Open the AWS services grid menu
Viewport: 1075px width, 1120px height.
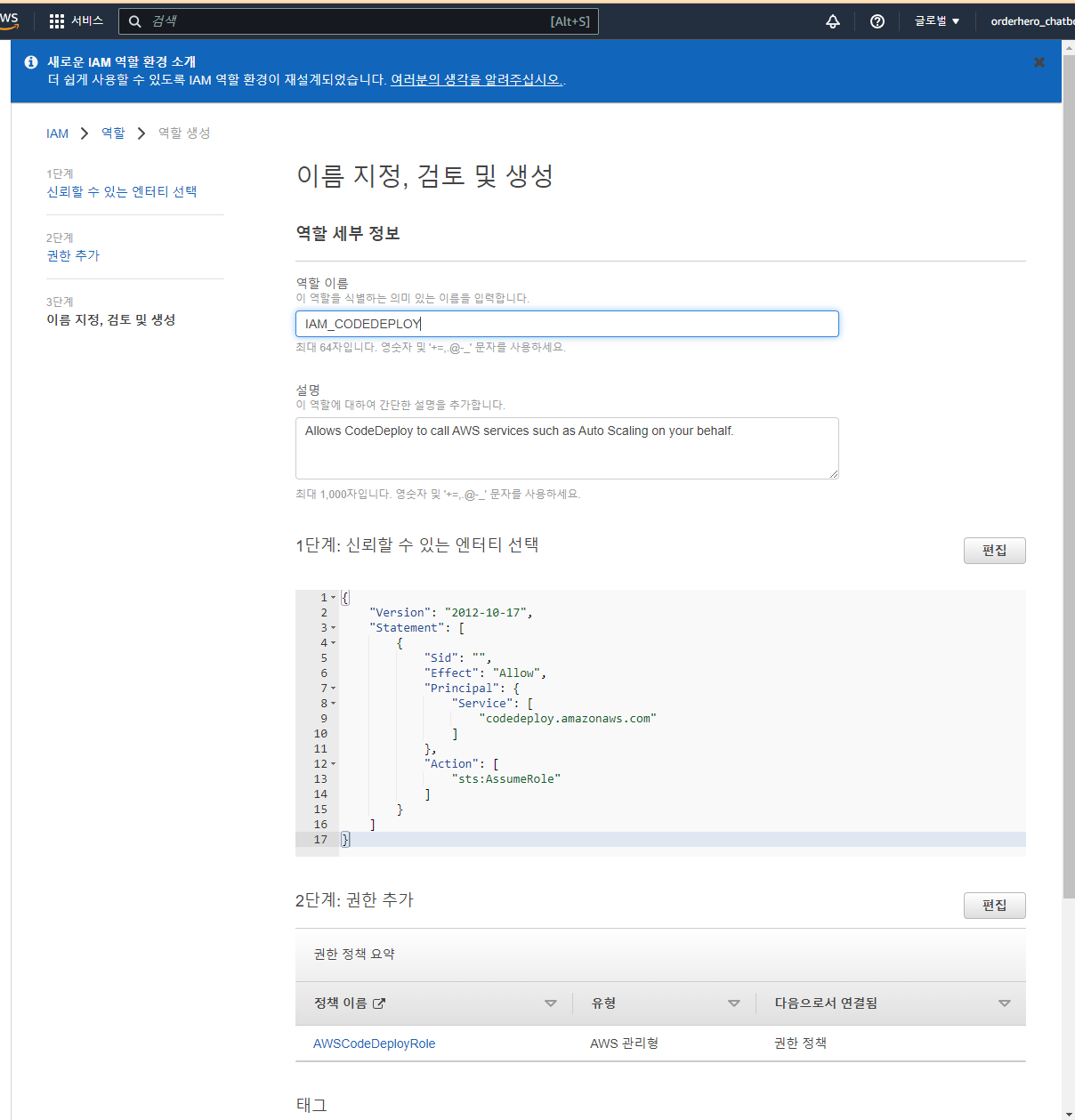click(57, 21)
